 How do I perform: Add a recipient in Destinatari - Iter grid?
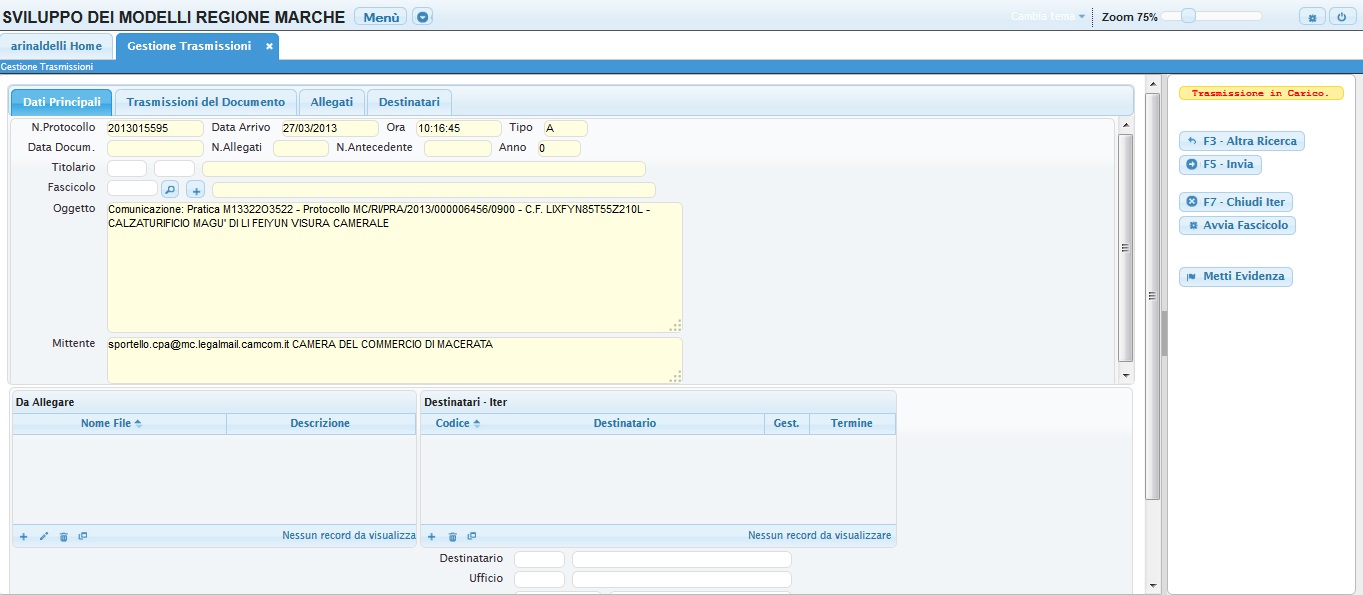(432, 537)
